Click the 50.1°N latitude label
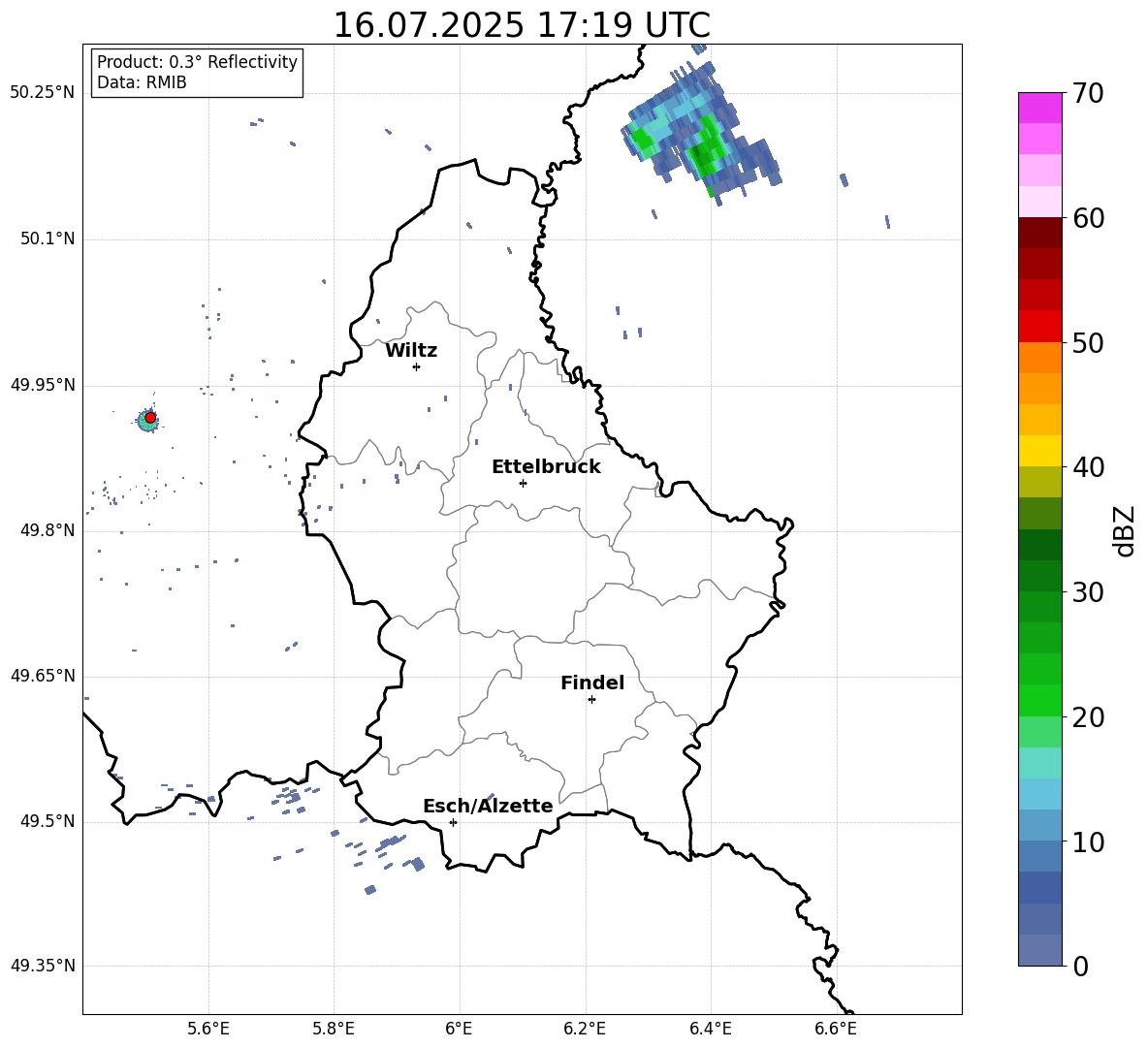Viewport: 1148px width, 1048px height. pyautogui.click(x=47, y=239)
